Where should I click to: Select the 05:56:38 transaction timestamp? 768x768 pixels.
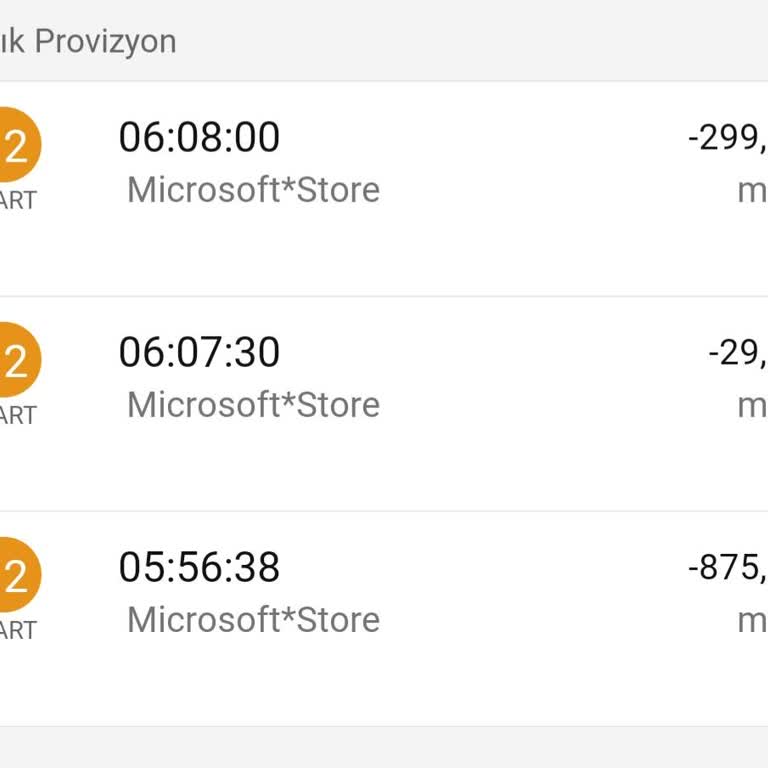coord(199,567)
